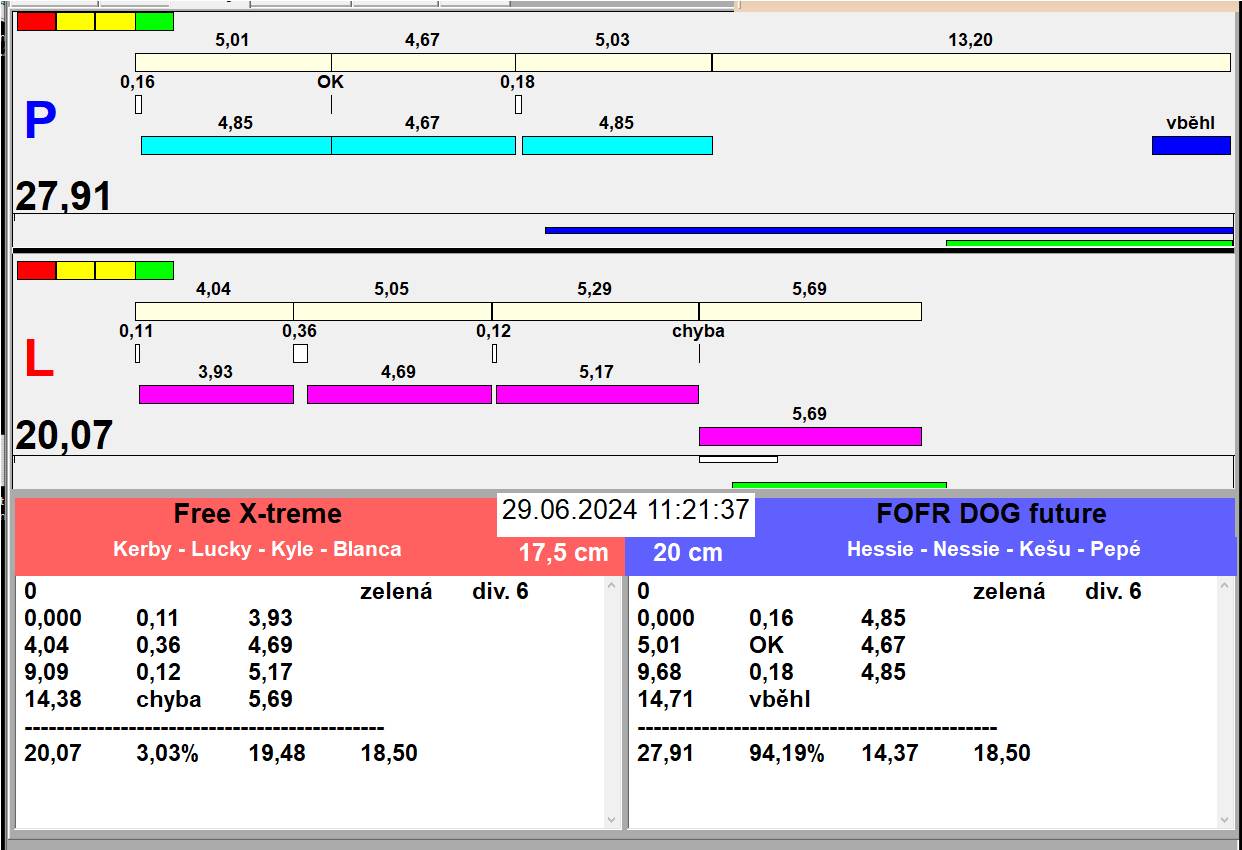The image size is (1242, 850).
Task: Click the Kerby - Lucky - Kyle - Blanca lineup
Action: point(257,549)
